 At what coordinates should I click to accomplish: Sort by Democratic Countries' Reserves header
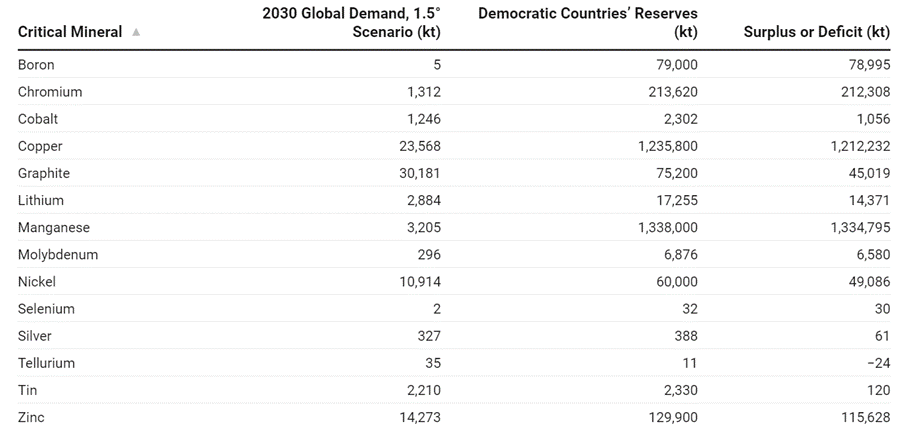tap(588, 23)
